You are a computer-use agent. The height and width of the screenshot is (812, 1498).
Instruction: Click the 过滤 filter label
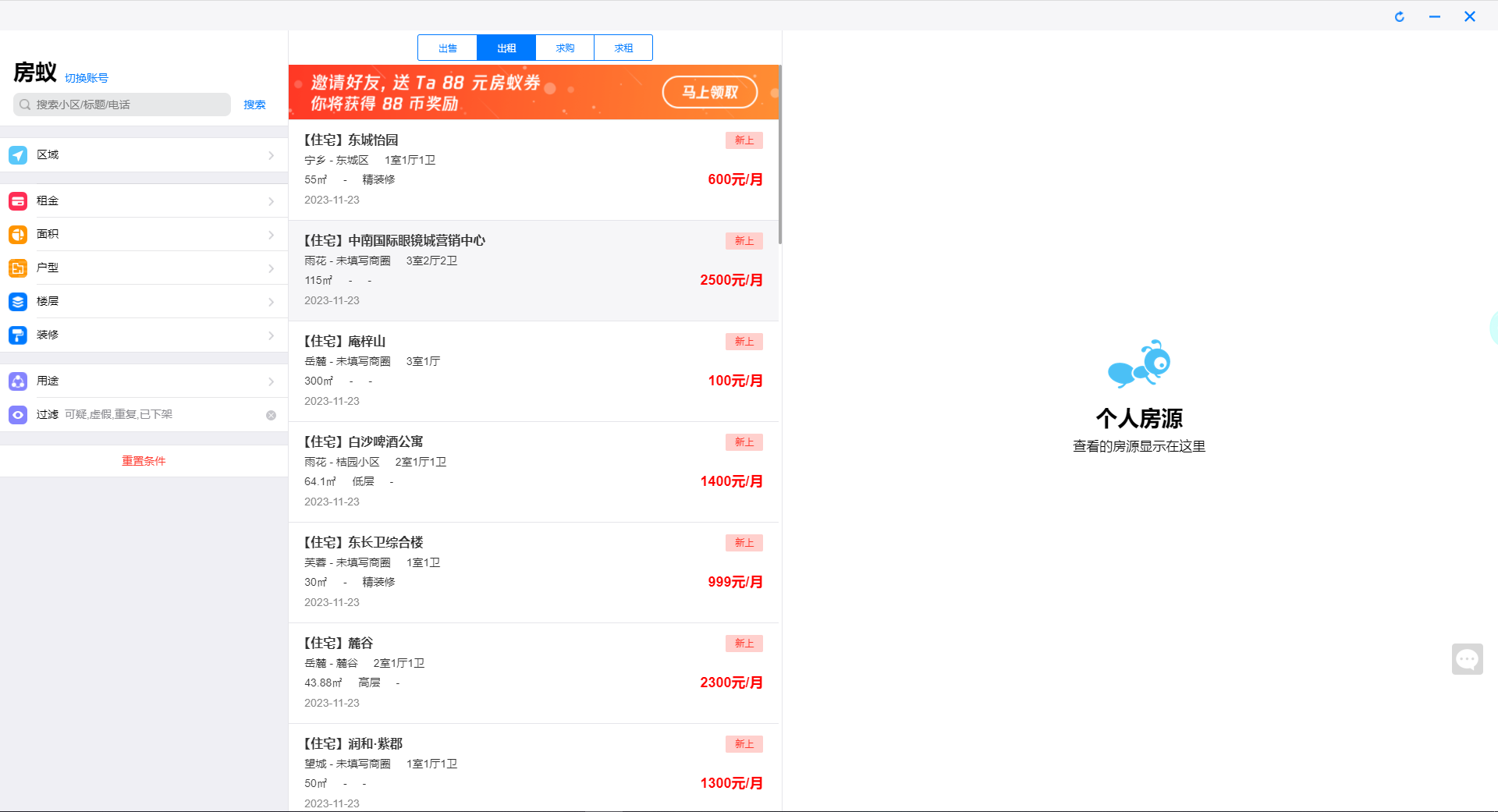[x=48, y=415]
